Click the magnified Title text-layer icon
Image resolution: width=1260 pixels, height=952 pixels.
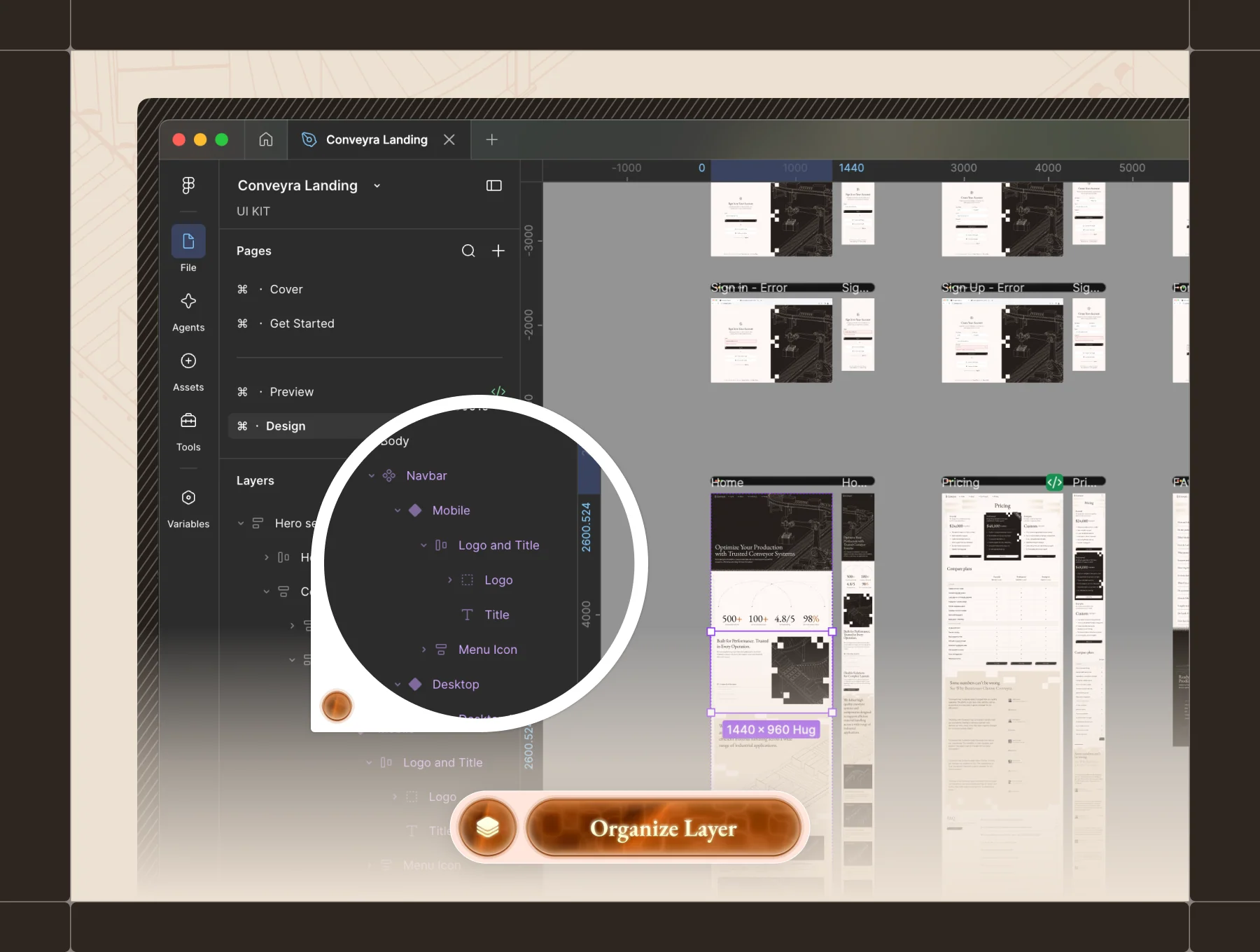467,615
